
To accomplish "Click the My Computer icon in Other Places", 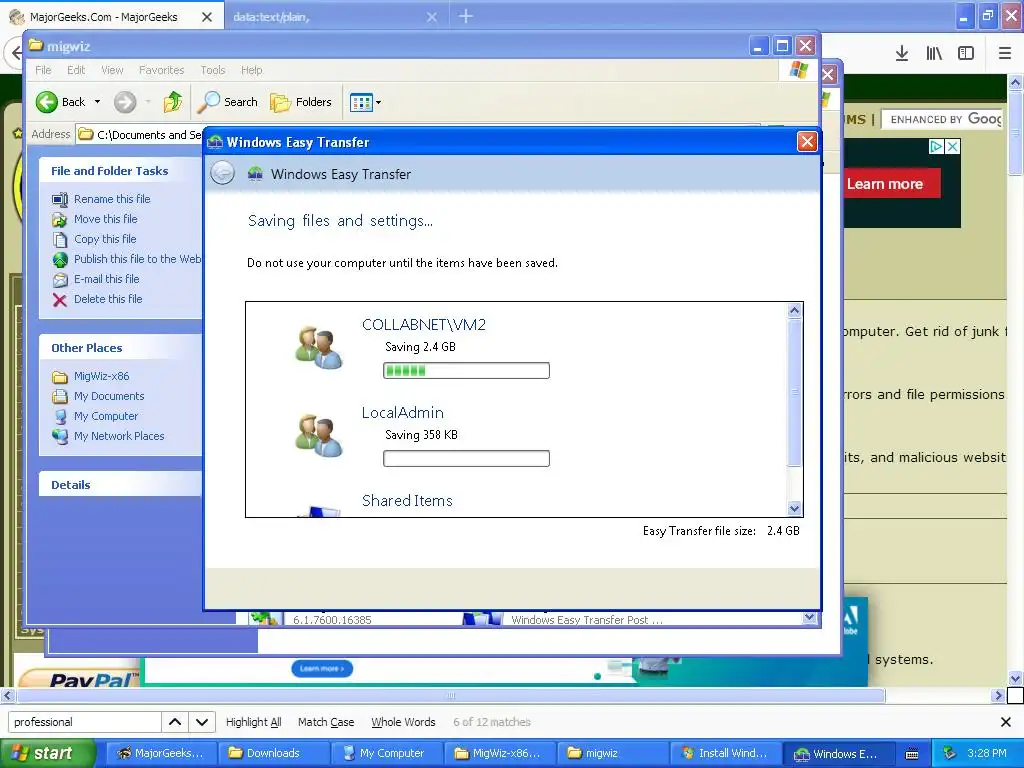I will click(59, 417).
